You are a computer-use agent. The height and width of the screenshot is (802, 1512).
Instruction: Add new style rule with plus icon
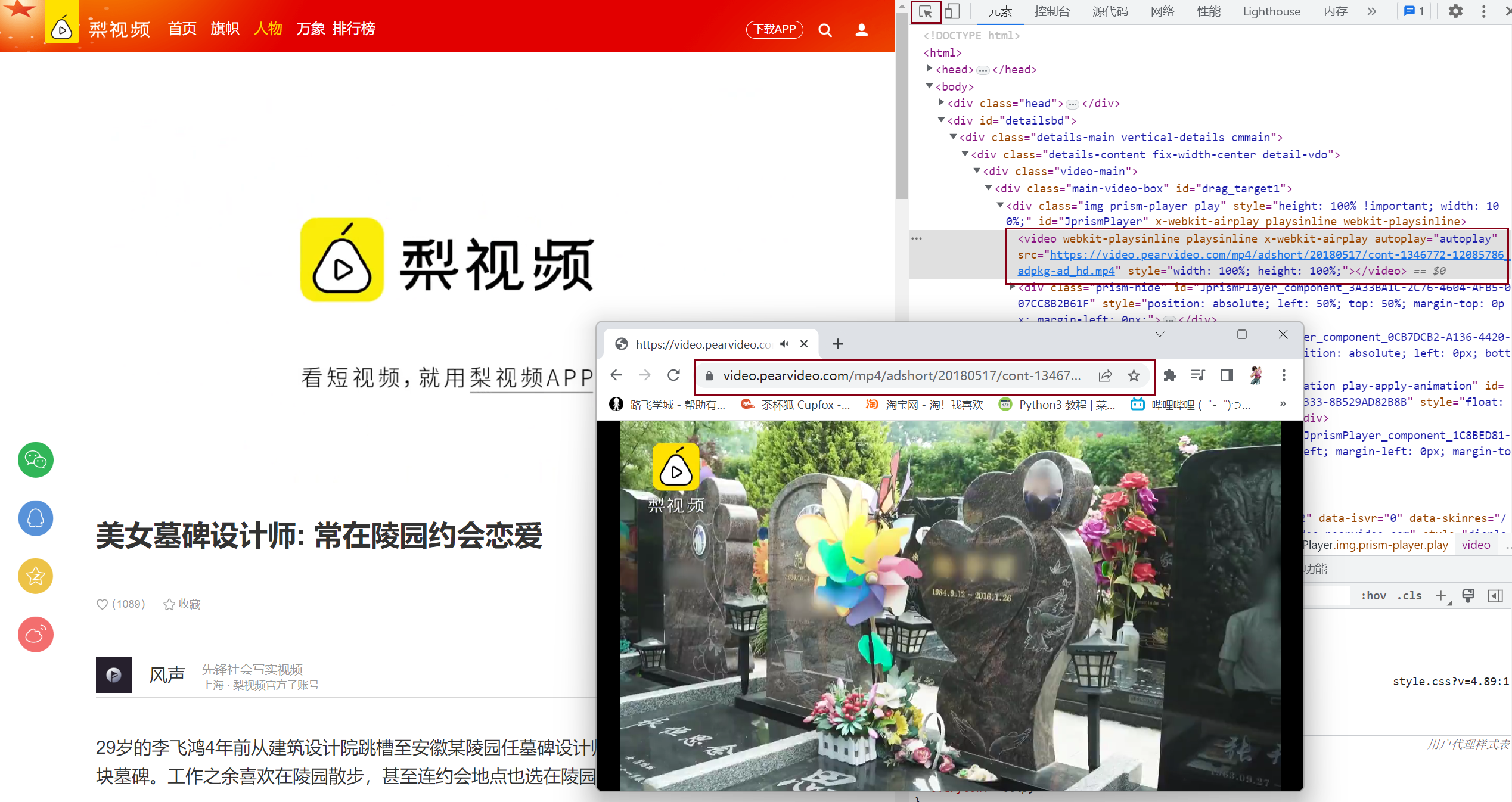click(1441, 595)
